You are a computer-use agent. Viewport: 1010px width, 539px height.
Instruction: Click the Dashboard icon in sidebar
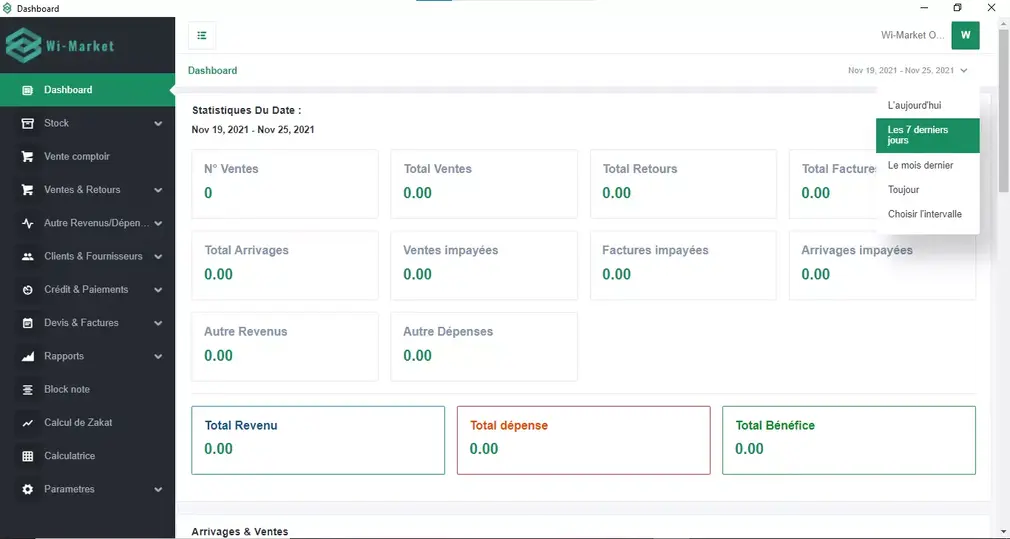pyautogui.click(x=27, y=90)
